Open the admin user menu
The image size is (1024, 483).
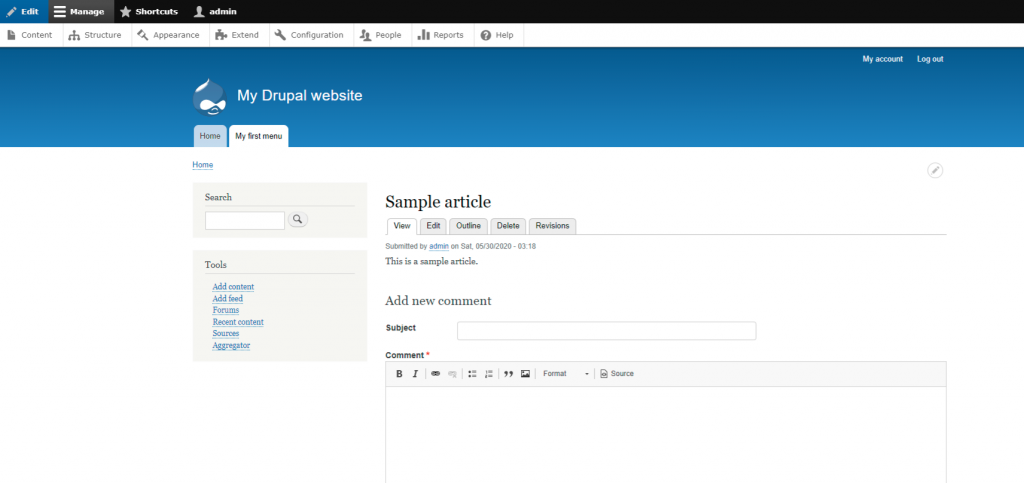point(214,12)
